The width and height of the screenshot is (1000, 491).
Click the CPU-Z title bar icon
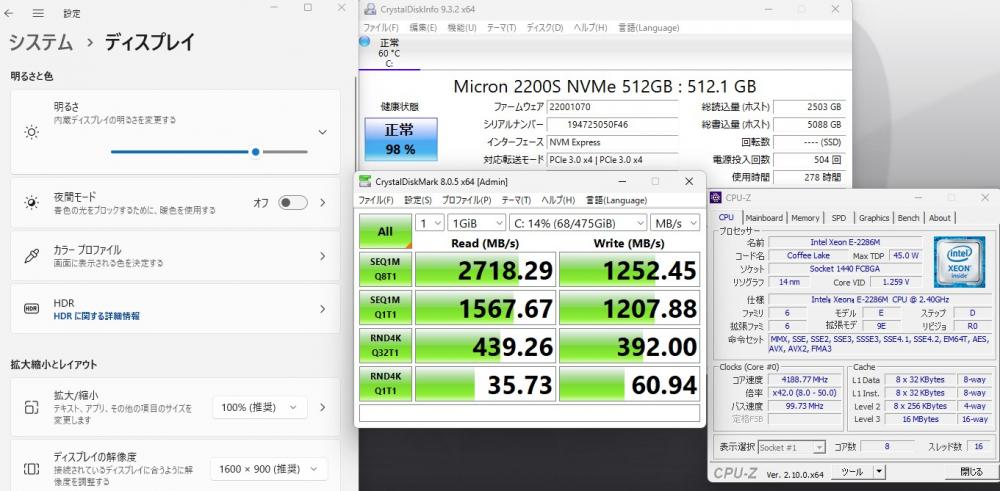716,197
